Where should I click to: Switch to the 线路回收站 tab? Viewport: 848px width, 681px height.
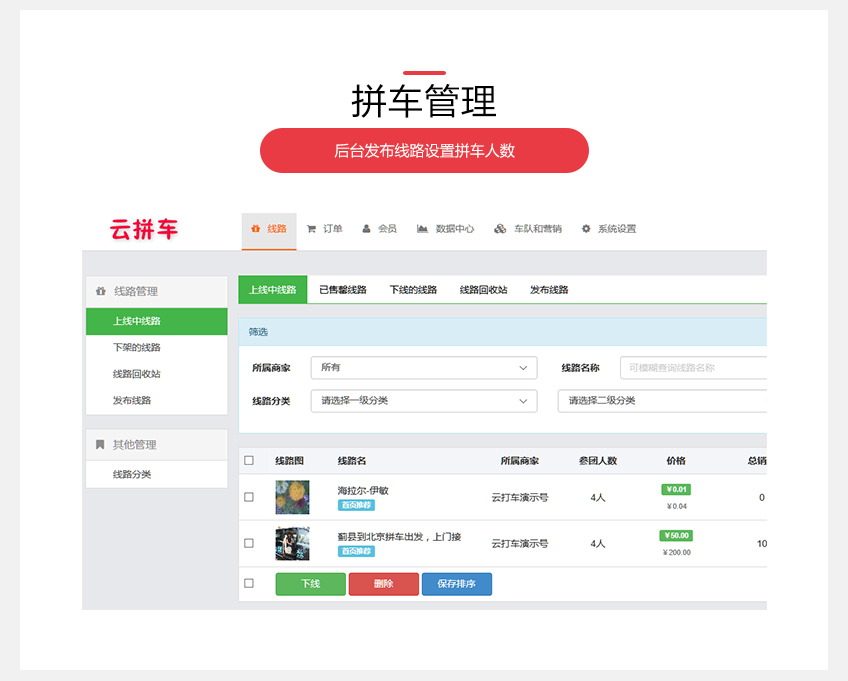click(483, 290)
